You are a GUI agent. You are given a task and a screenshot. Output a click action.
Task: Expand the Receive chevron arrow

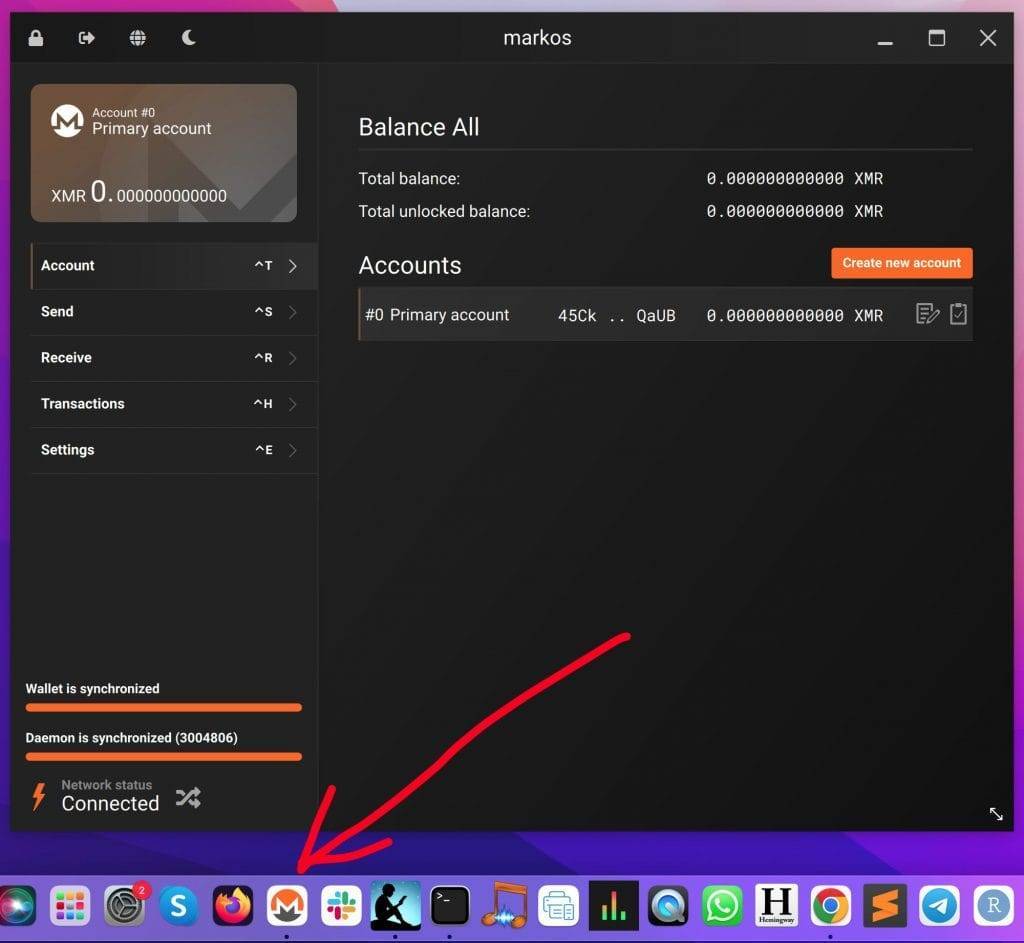(x=293, y=358)
